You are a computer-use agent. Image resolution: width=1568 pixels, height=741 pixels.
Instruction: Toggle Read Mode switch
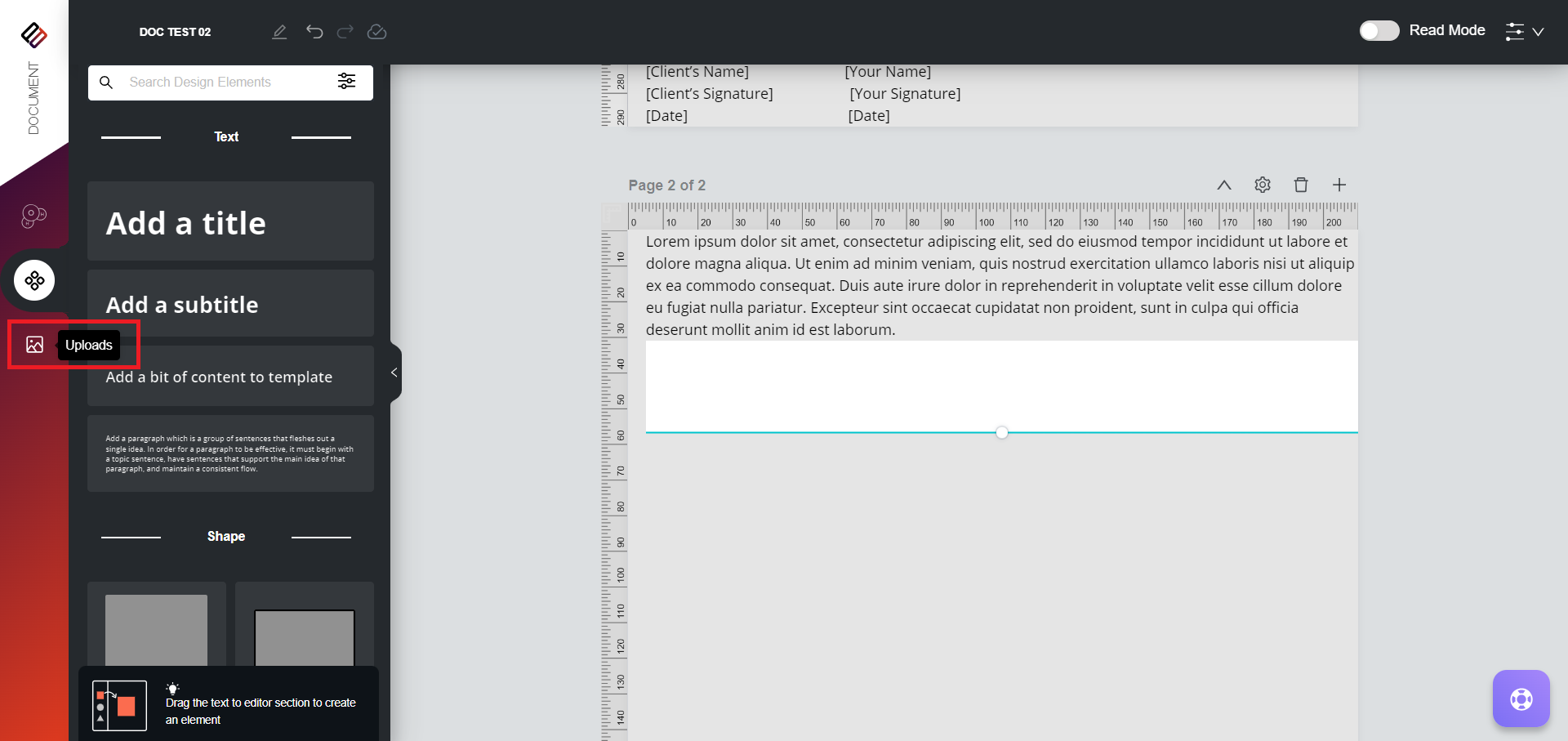1379,30
